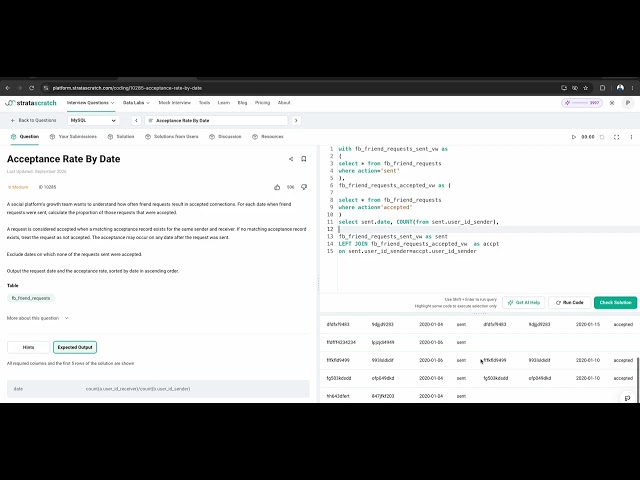Open the browser profile avatar
Image resolution: width=640 pixels, height=480 pixels.
click(620, 88)
